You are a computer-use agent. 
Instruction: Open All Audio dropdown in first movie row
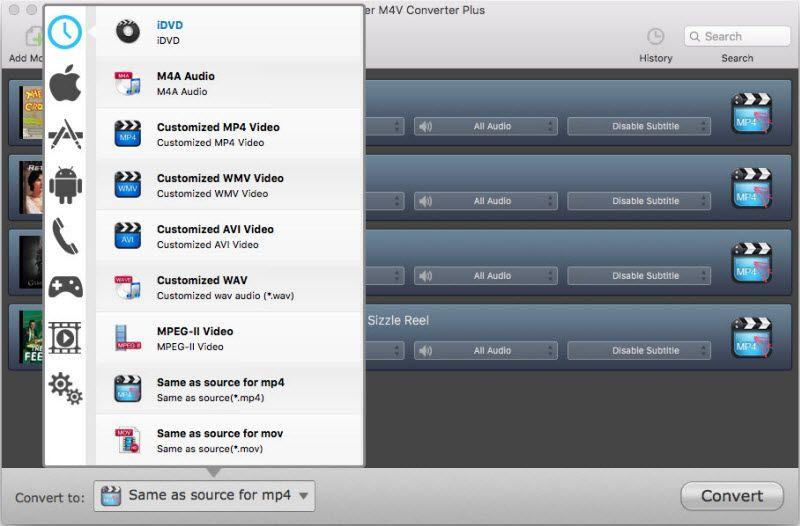pyautogui.click(x=486, y=126)
